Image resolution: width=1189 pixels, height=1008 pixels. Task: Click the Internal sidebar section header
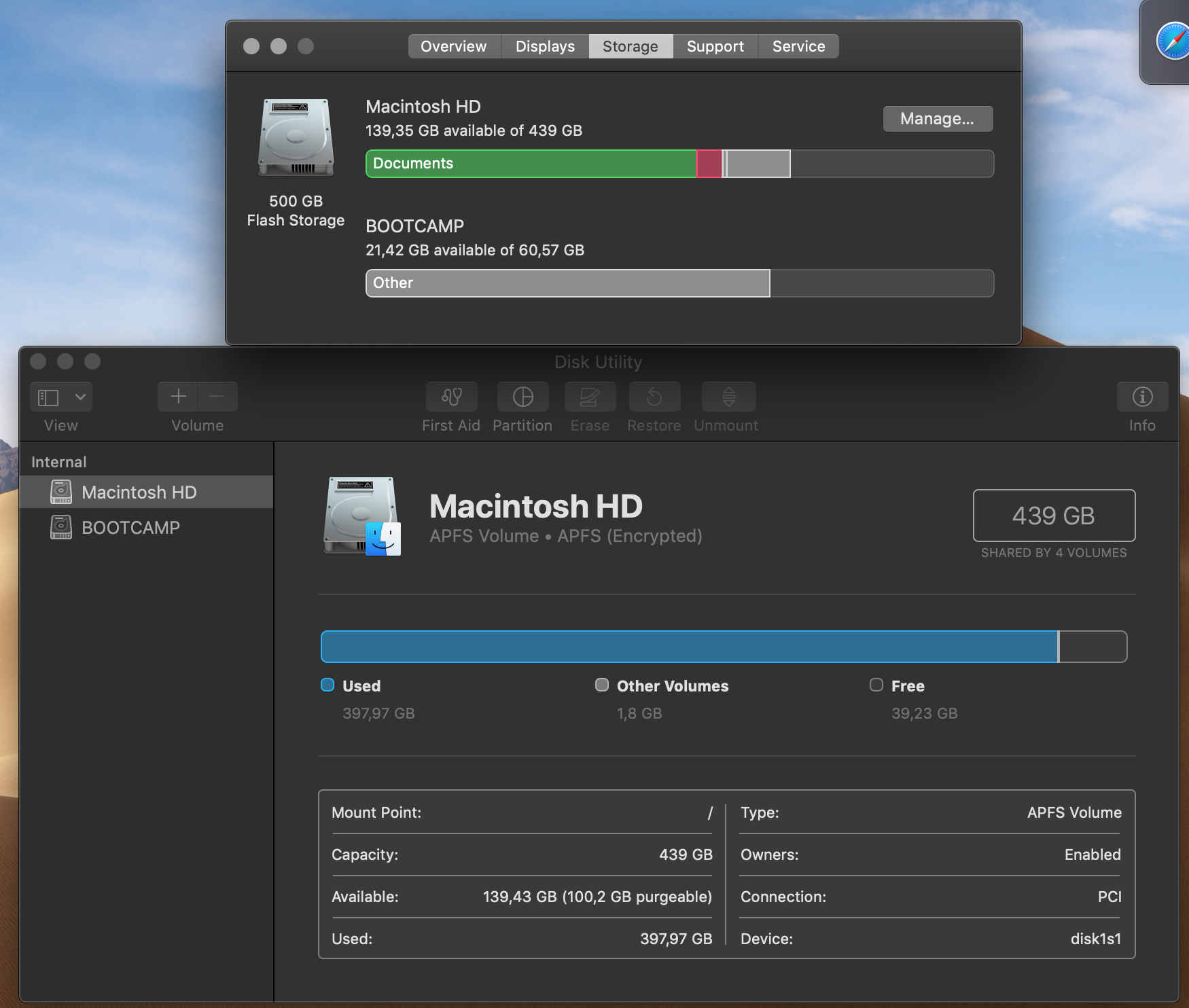(x=59, y=462)
